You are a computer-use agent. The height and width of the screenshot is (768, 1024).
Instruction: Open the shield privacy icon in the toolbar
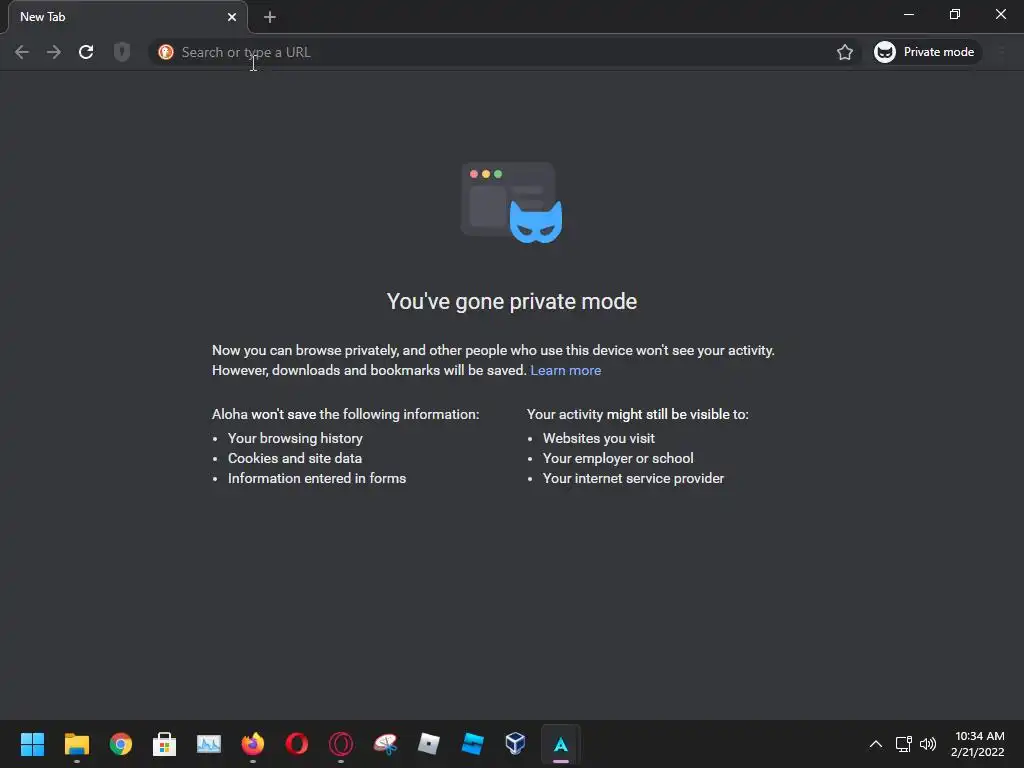click(x=121, y=52)
